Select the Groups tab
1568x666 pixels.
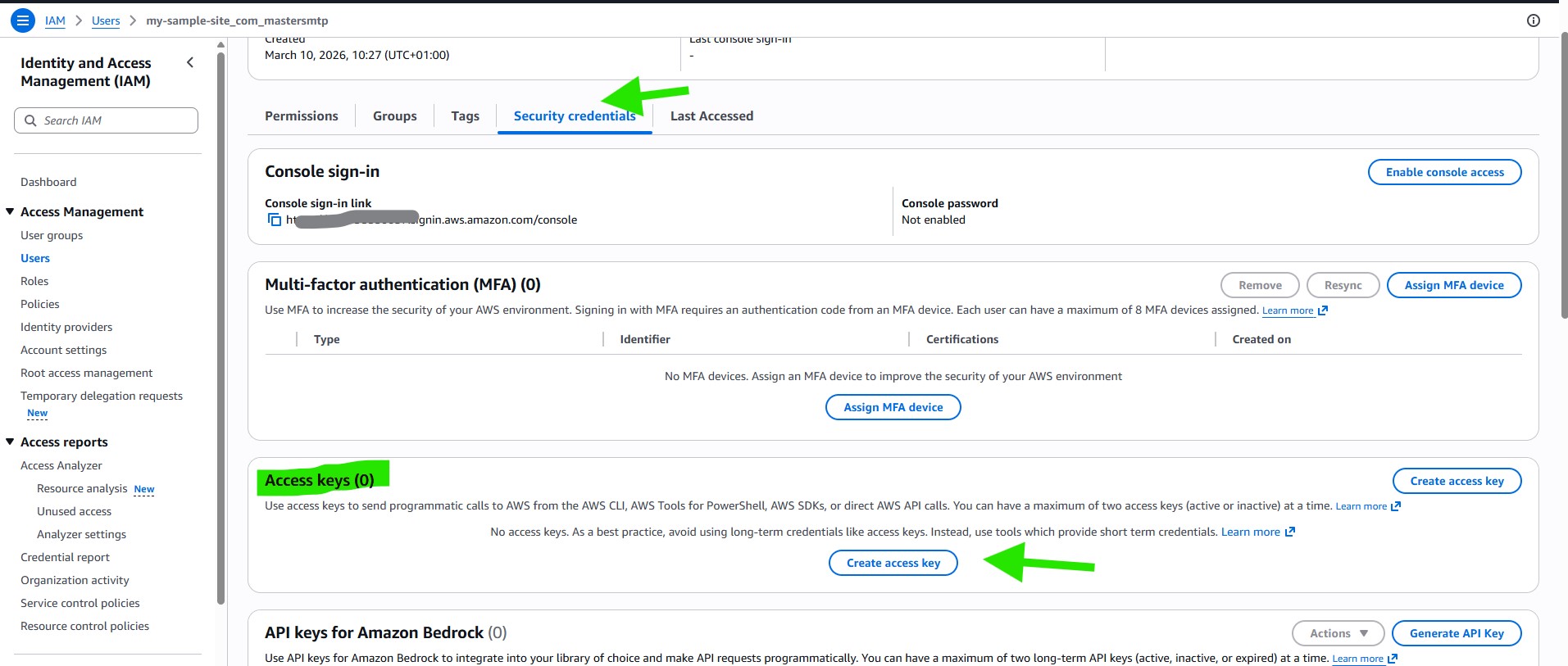394,116
